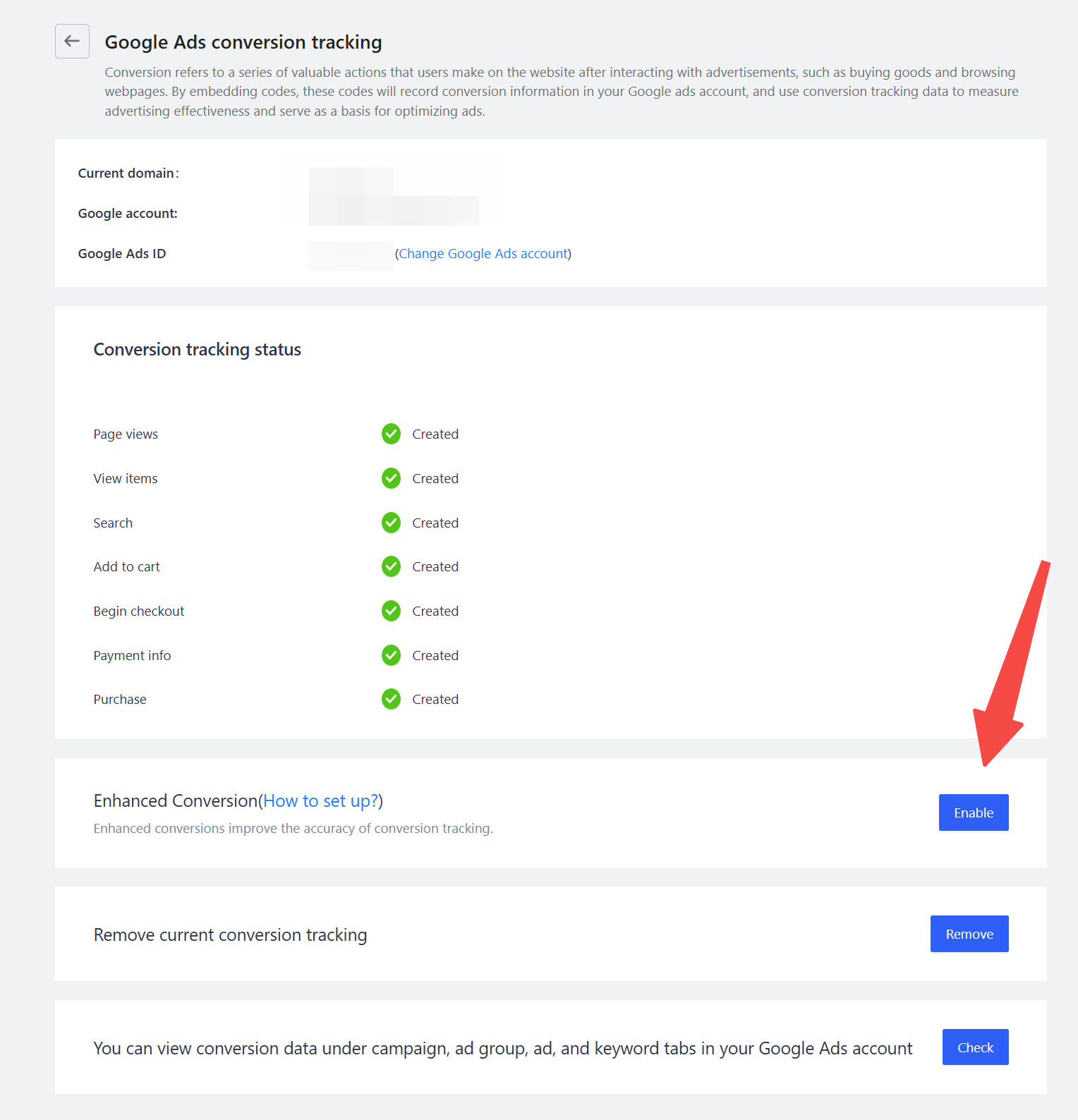Click the Google account label

click(128, 213)
